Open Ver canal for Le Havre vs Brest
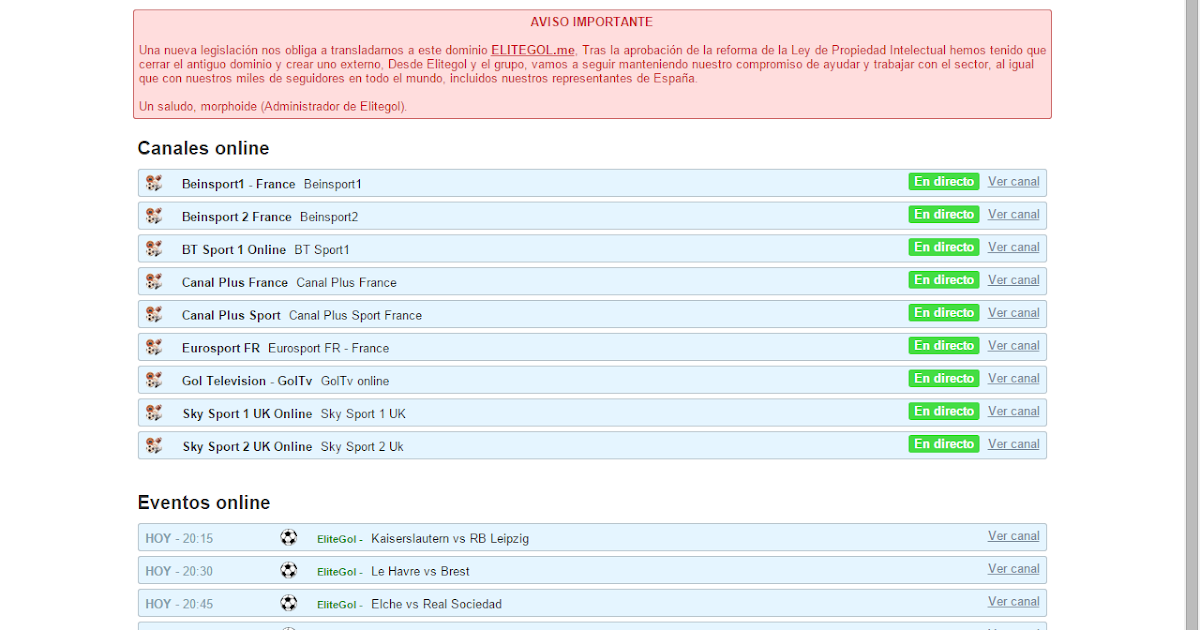Viewport: 1200px width, 630px height. (x=1013, y=569)
